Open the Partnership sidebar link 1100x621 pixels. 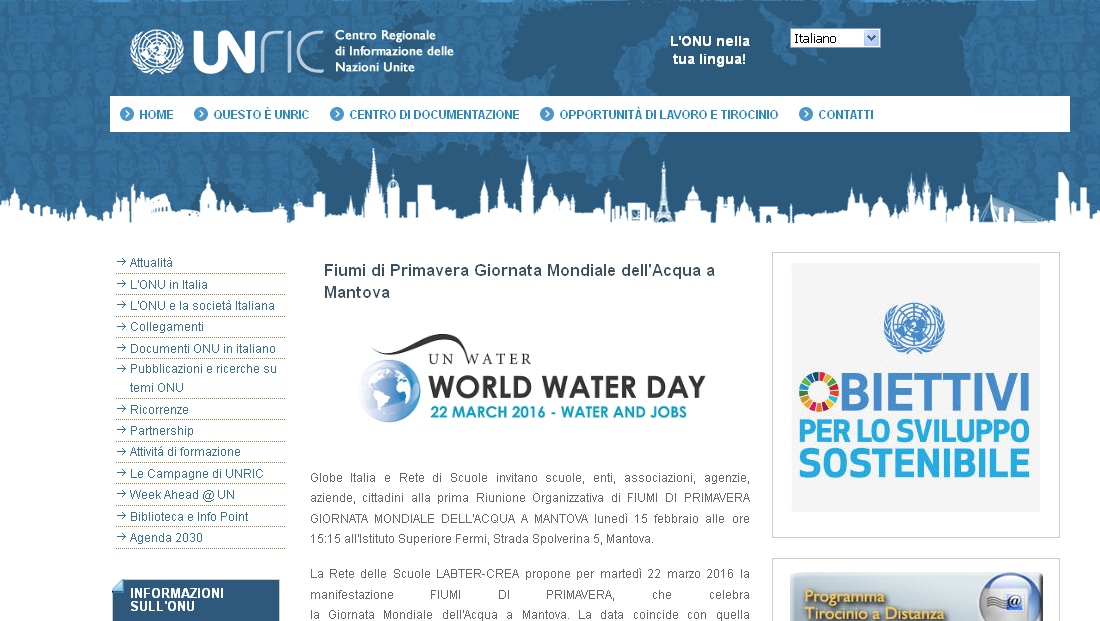161,431
